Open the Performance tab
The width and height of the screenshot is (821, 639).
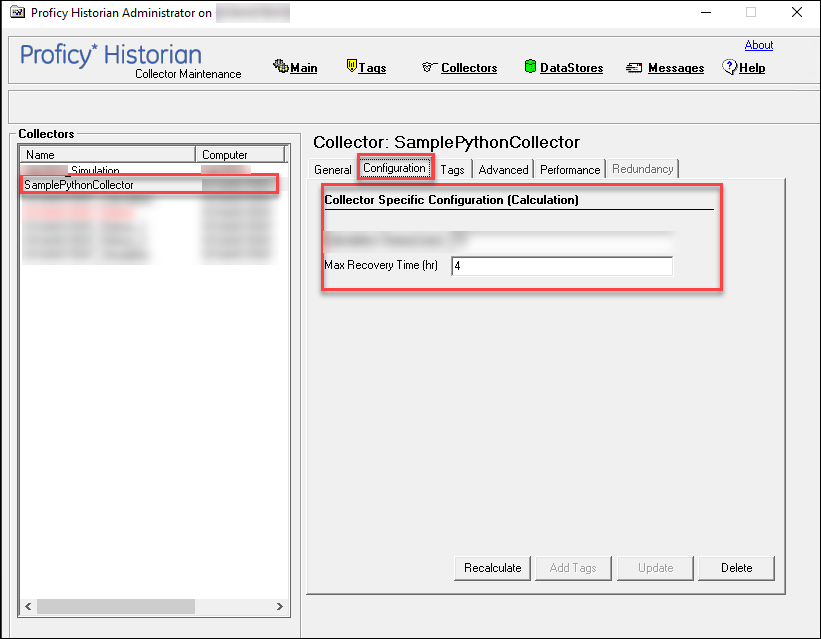[x=570, y=170]
